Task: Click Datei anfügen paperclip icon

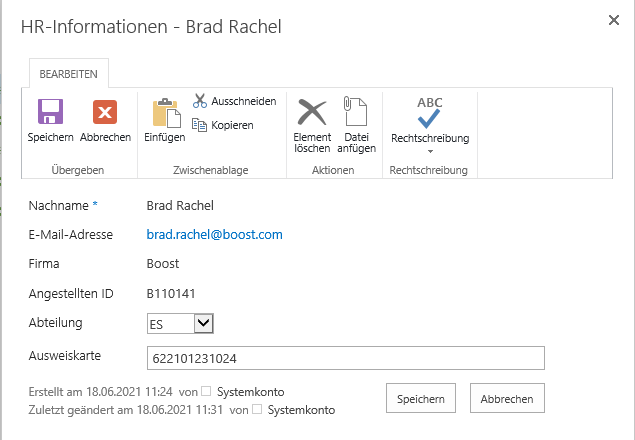Action: (x=356, y=111)
